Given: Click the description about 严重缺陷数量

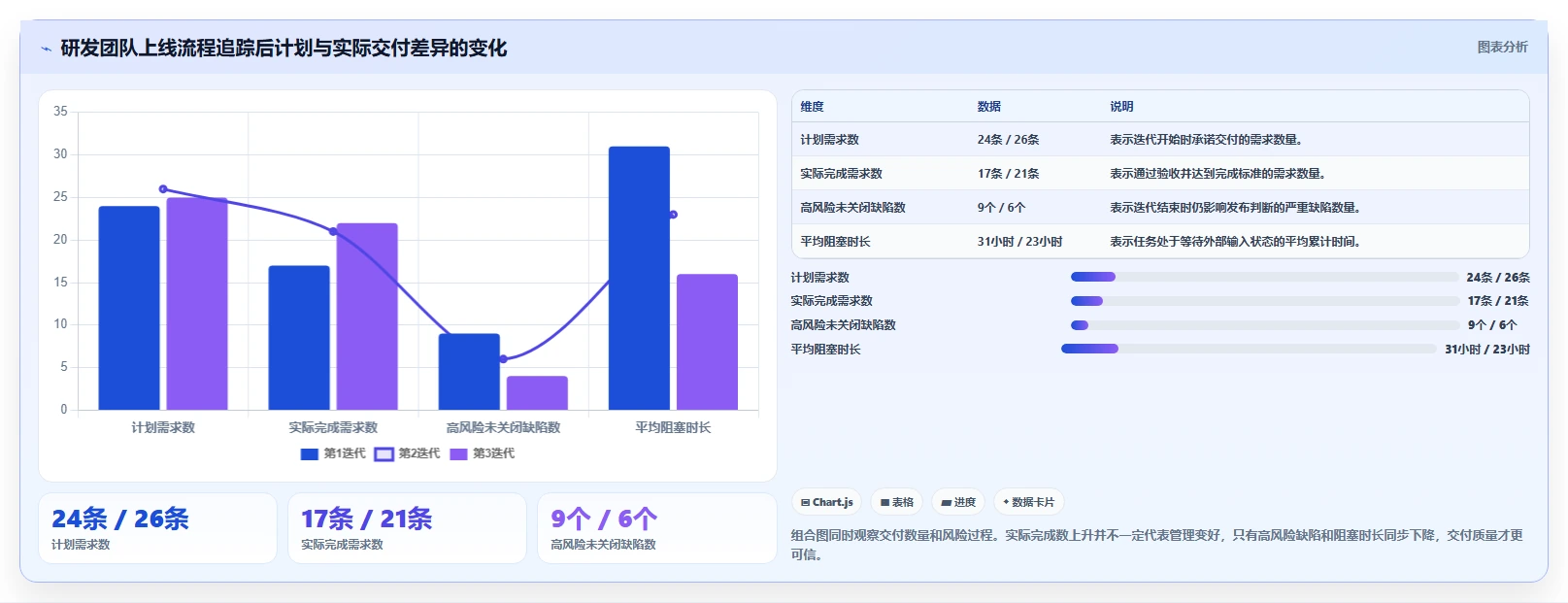Looking at the screenshot, I should click(x=1236, y=208).
